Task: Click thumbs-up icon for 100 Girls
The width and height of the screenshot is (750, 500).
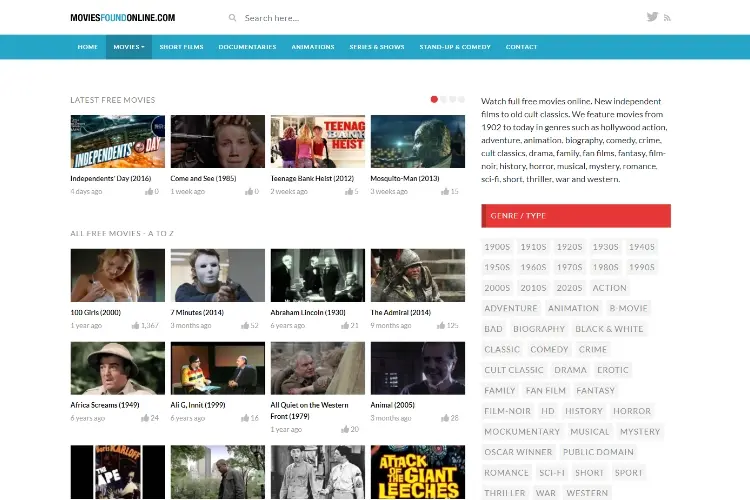Action: click(135, 325)
